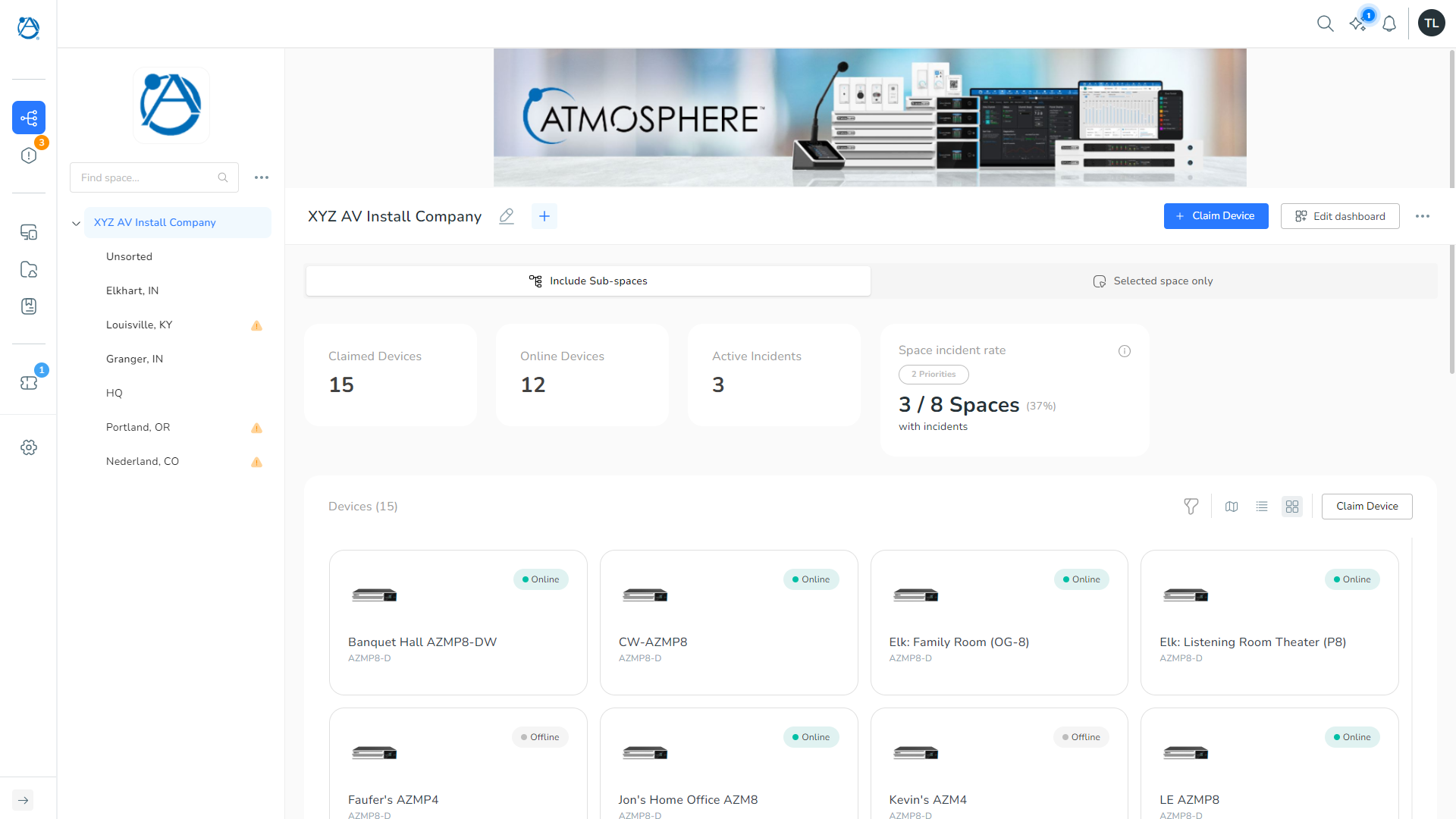Open the dashboard overflow menu next to Edit dashboard

[1423, 216]
